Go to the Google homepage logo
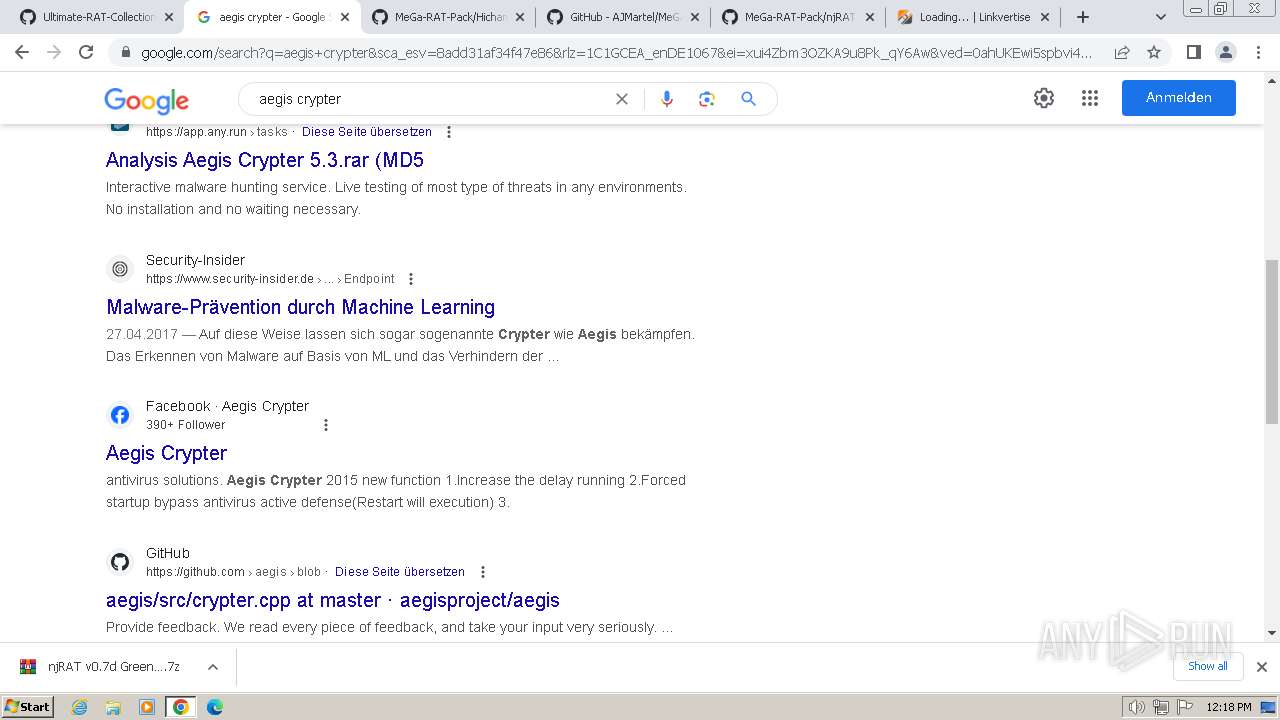 pyautogui.click(x=147, y=100)
